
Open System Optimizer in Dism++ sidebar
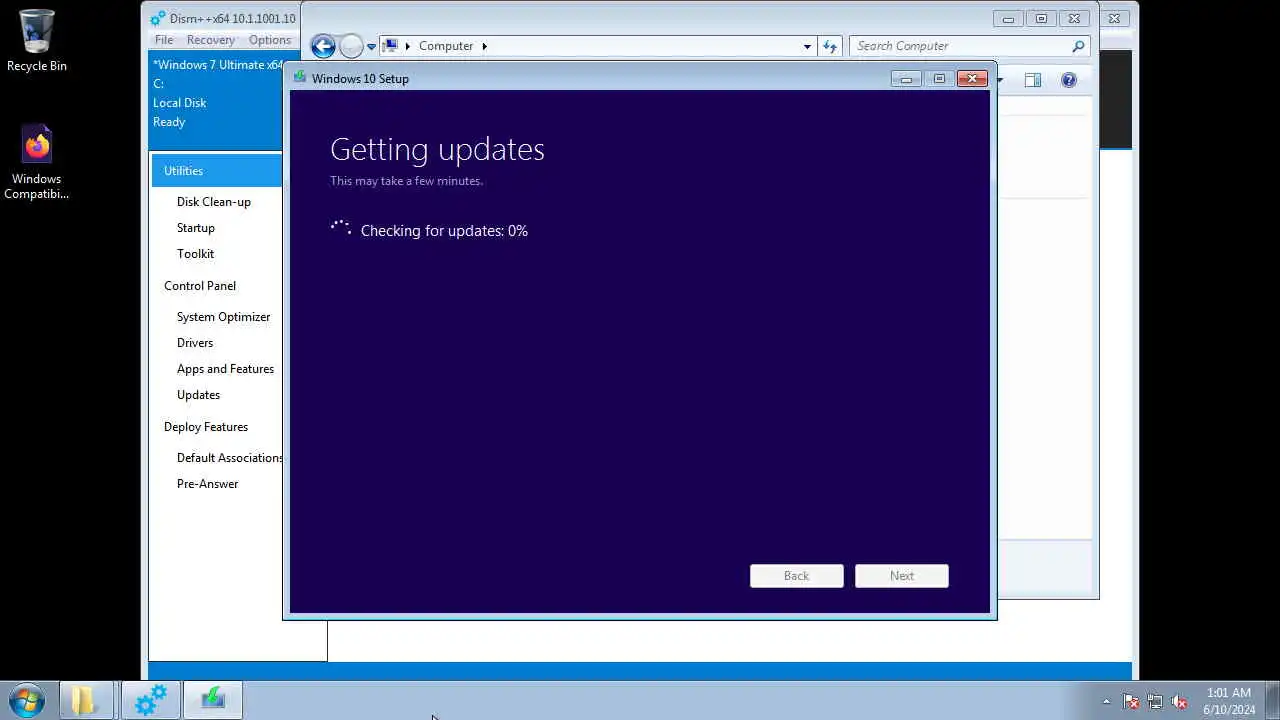coord(224,317)
